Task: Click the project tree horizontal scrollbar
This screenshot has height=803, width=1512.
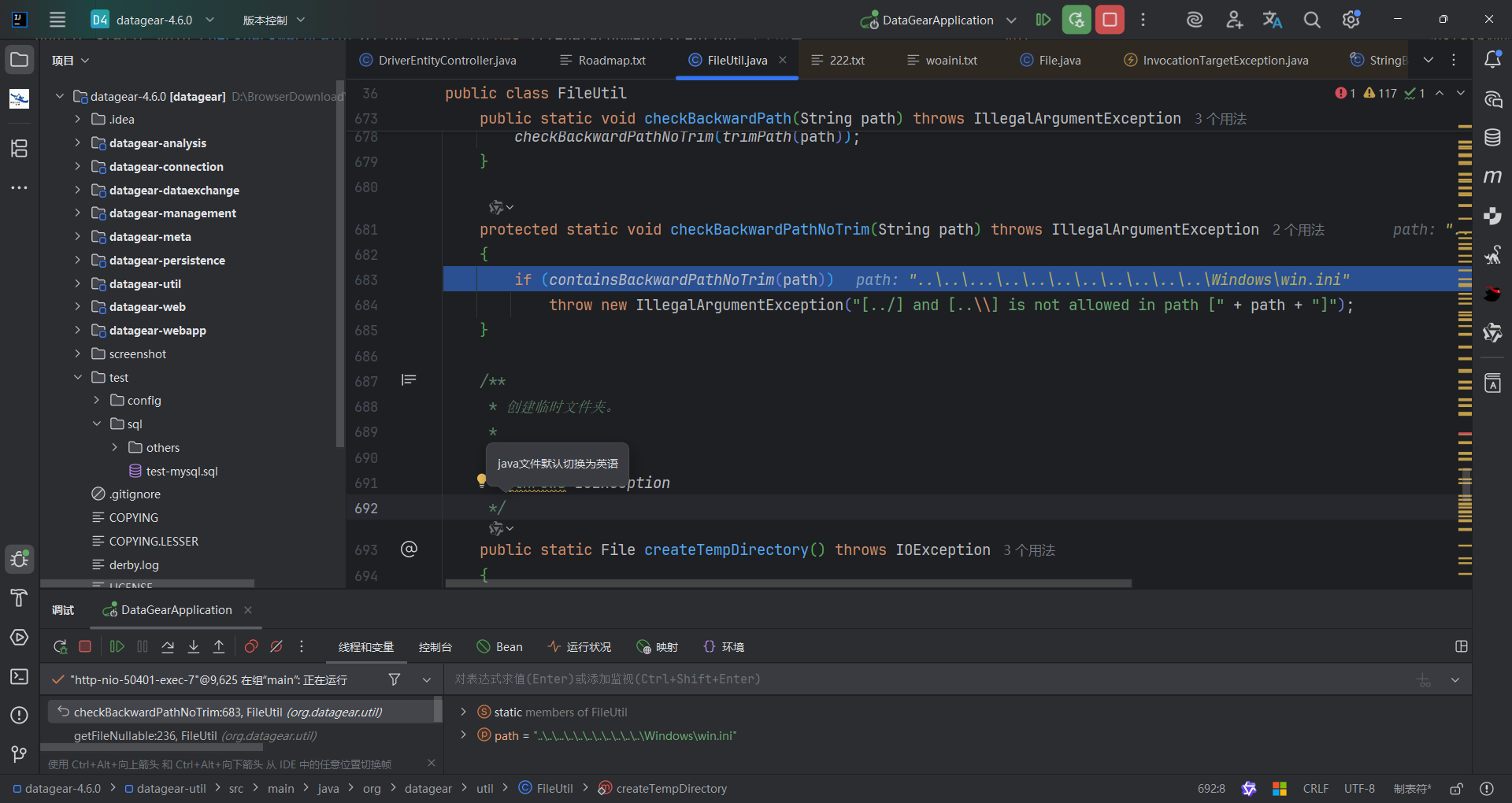Action: click(x=147, y=583)
